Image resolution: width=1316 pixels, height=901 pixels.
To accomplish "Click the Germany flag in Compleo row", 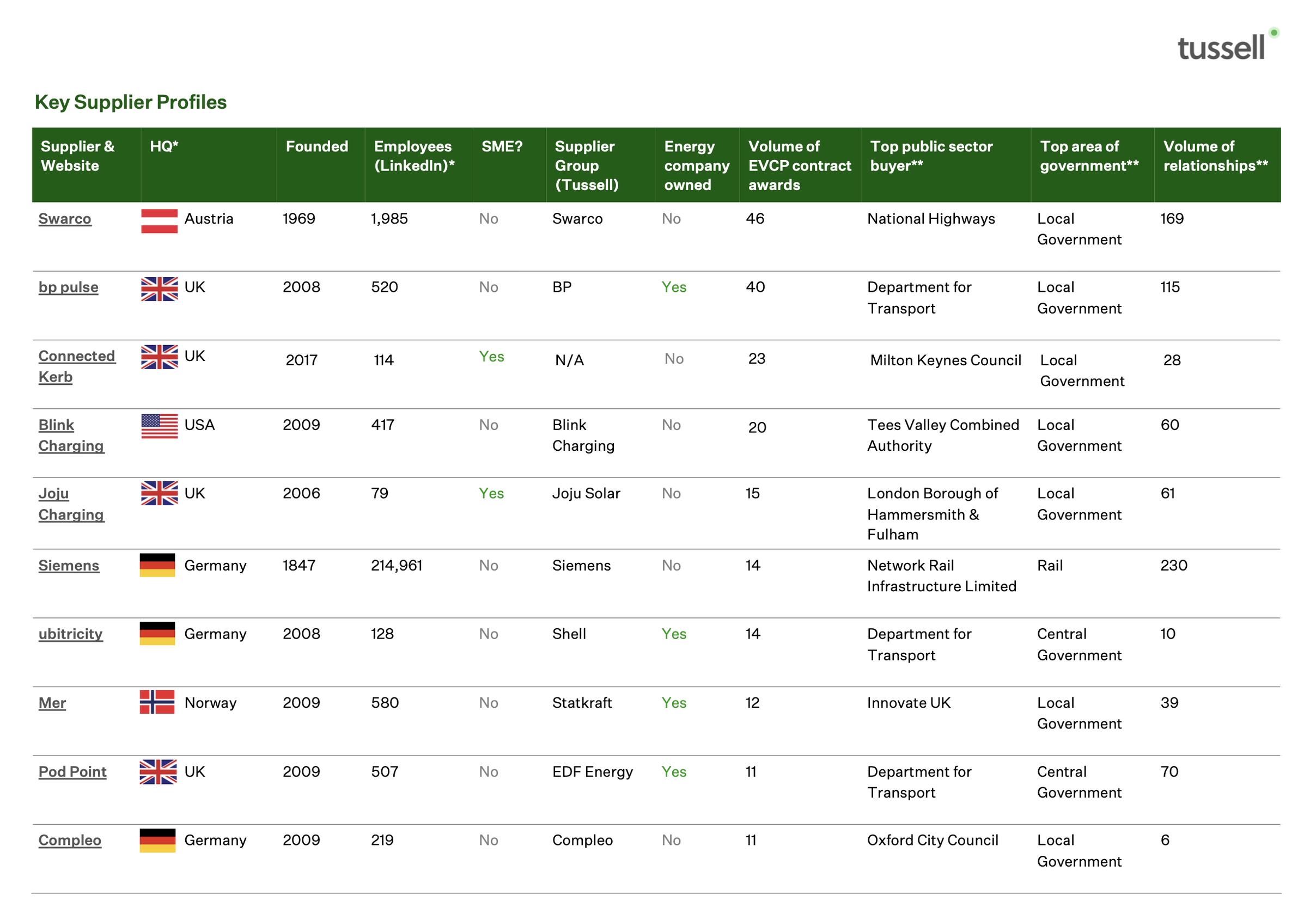I will (x=157, y=841).
